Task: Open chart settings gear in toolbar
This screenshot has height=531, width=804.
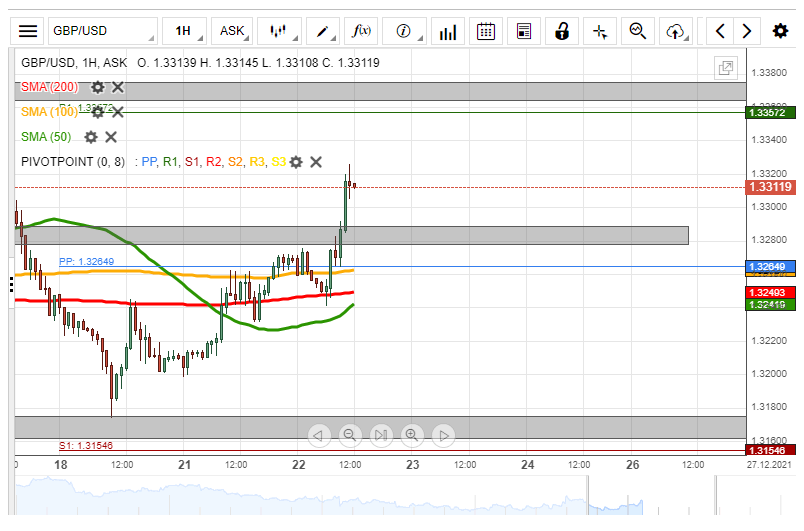Action: [x=780, y=31]
